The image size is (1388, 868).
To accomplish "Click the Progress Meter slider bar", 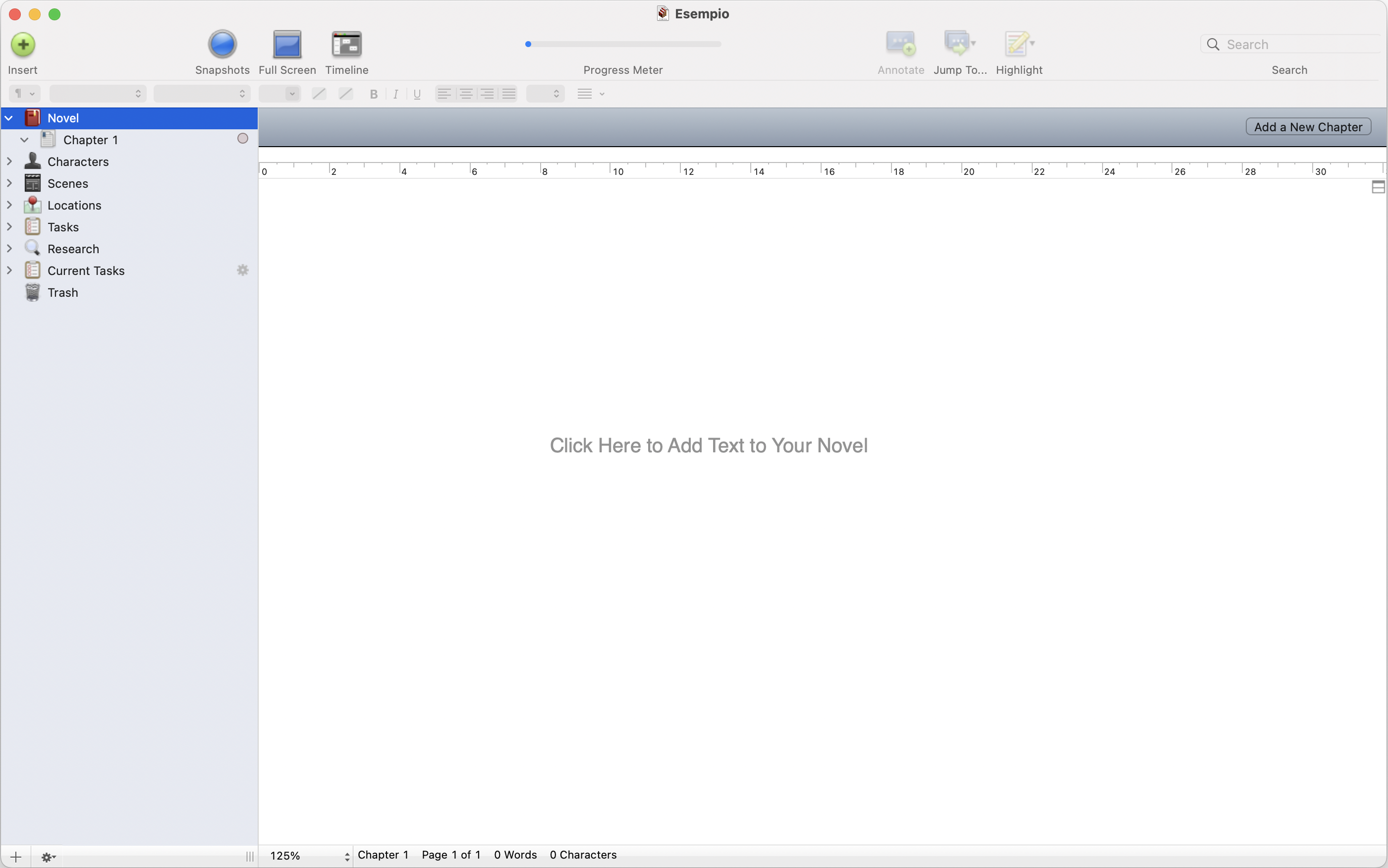I will coord(623,44).
